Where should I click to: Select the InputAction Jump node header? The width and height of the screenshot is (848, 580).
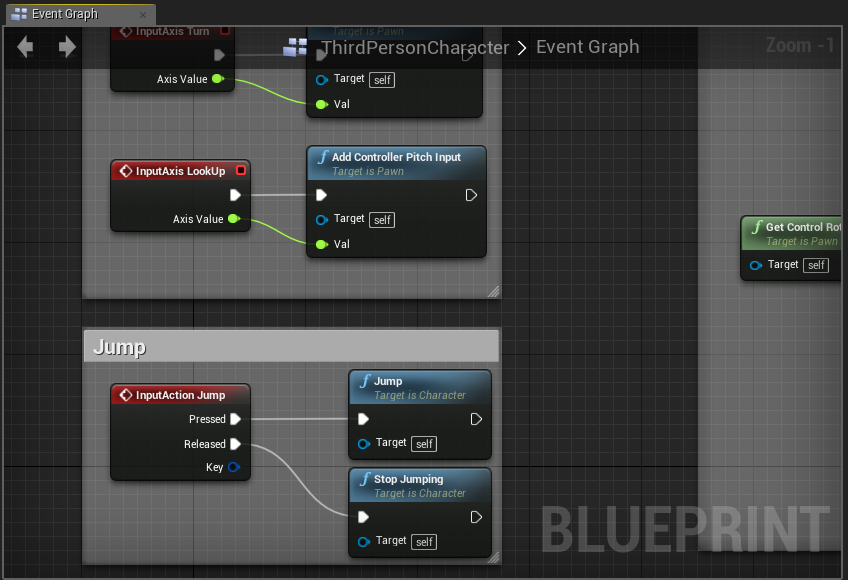(x=181, y=395)
